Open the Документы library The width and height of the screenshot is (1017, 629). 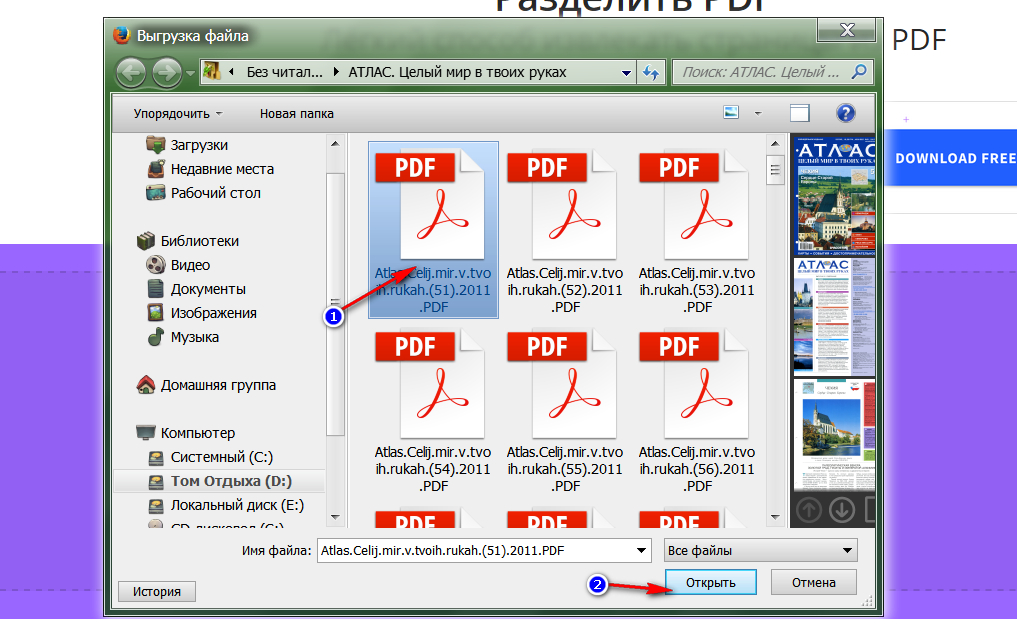(x=196, y=289)
